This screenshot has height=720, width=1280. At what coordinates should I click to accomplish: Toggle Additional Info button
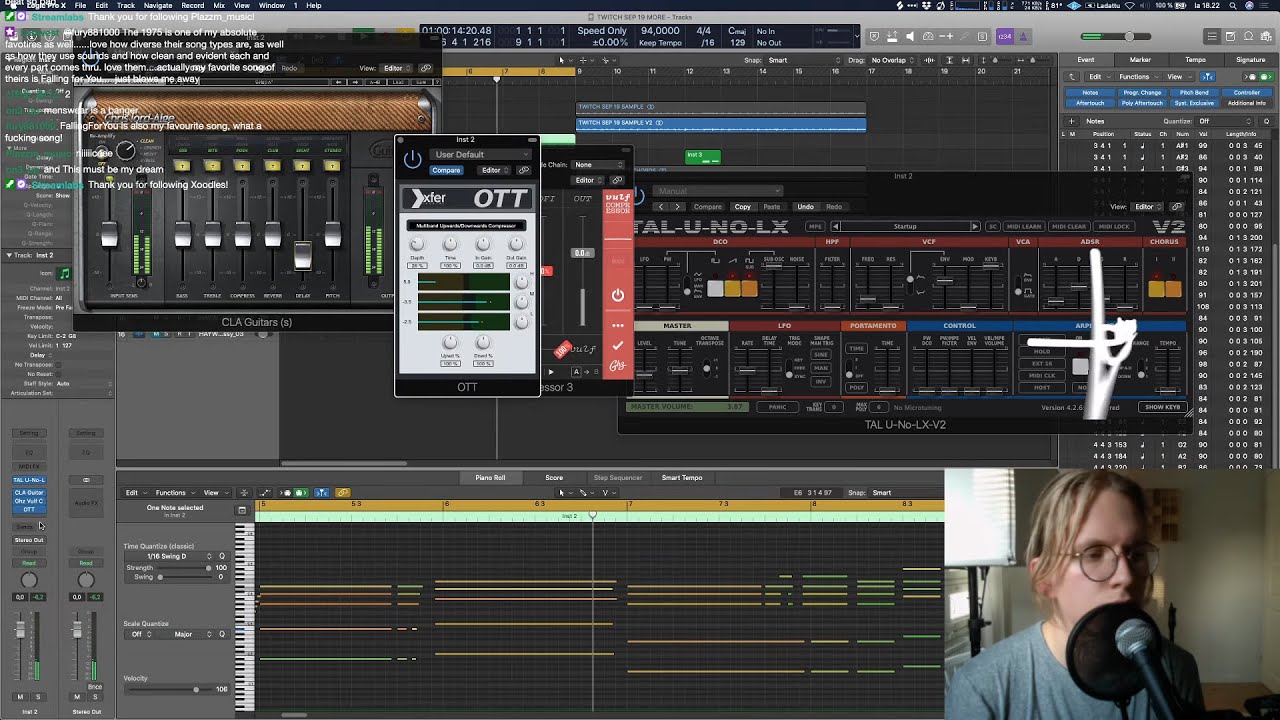[1246, 103]
